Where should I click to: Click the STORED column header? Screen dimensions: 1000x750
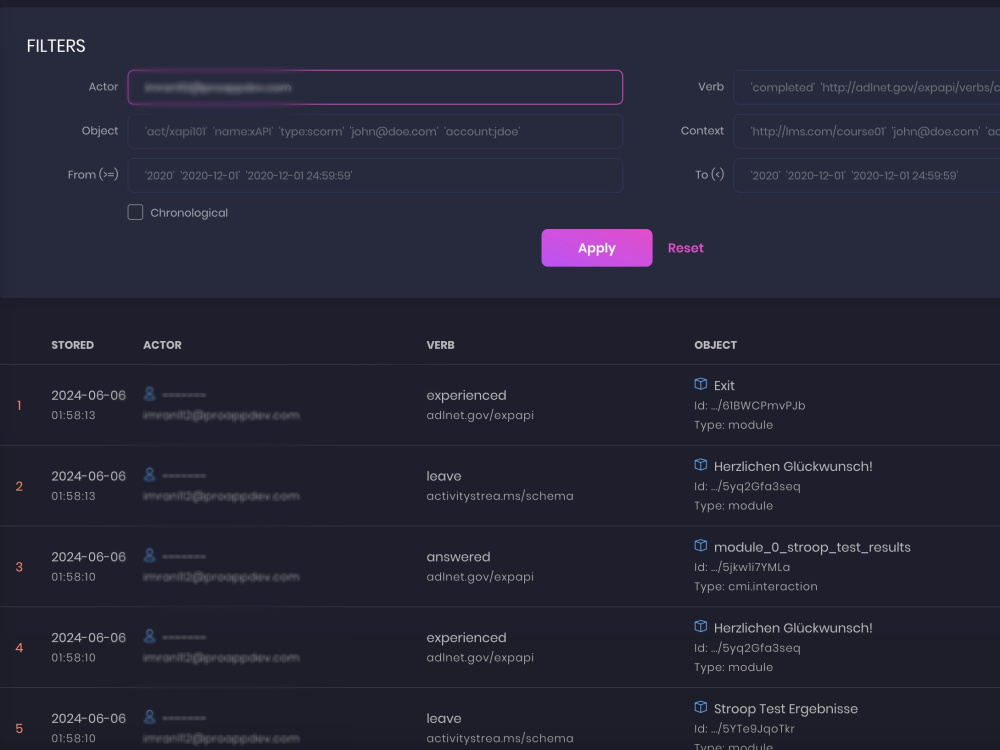[73, 345]
